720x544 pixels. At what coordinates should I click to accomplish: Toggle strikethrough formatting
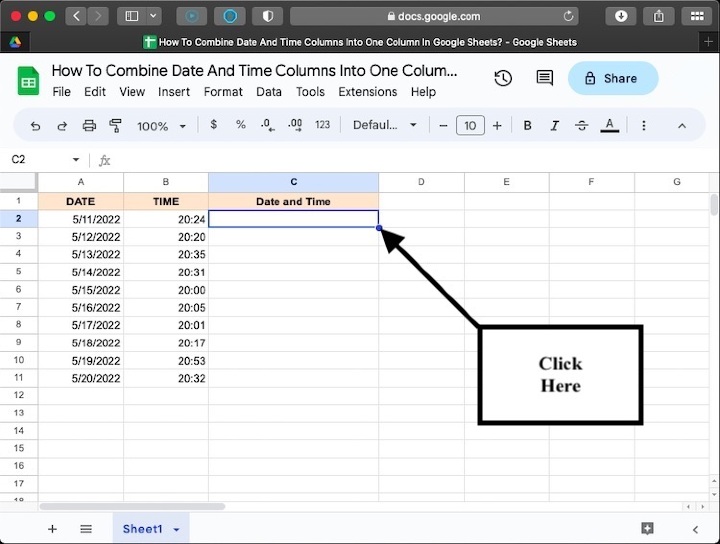point(581,125)
